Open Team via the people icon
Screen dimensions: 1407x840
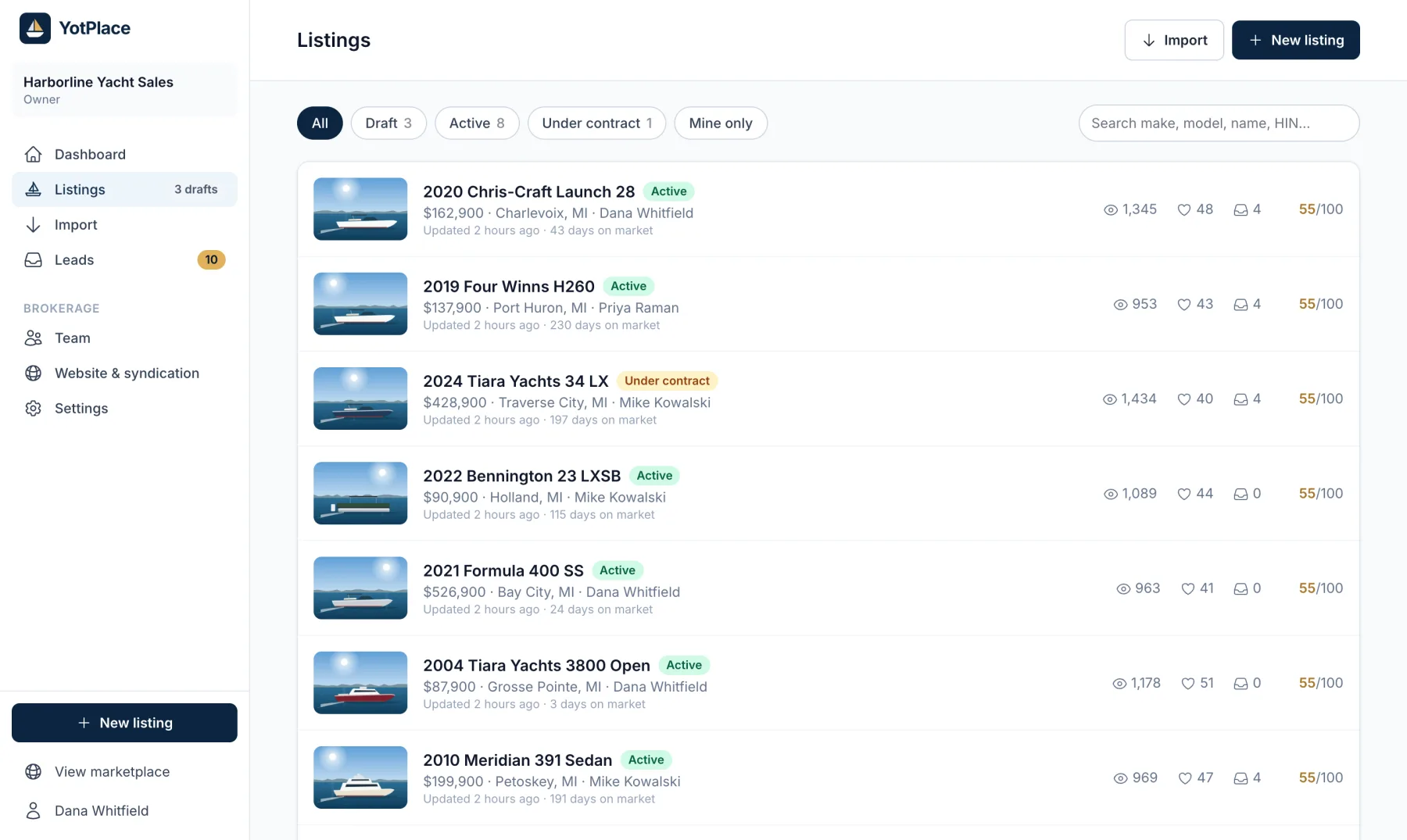pos(33,338)
